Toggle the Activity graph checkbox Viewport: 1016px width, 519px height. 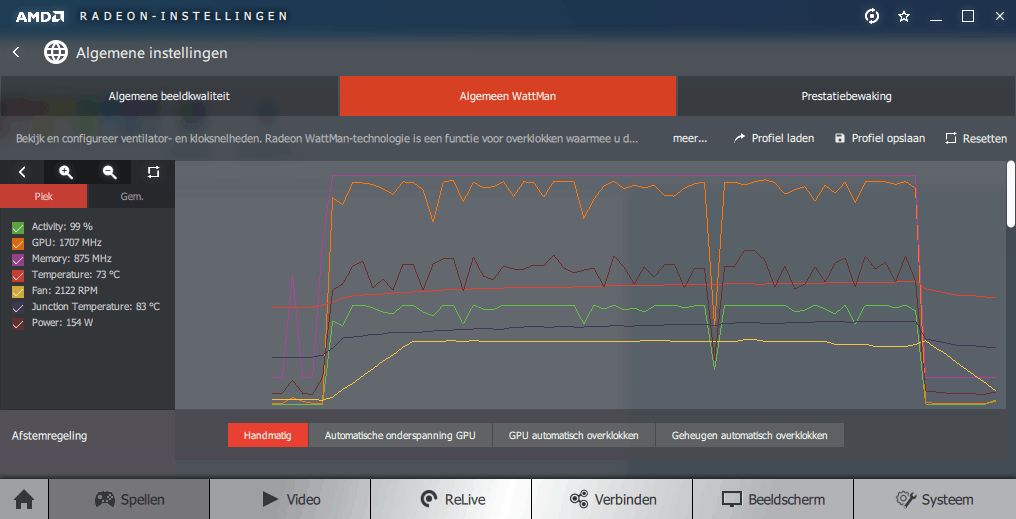18,227
